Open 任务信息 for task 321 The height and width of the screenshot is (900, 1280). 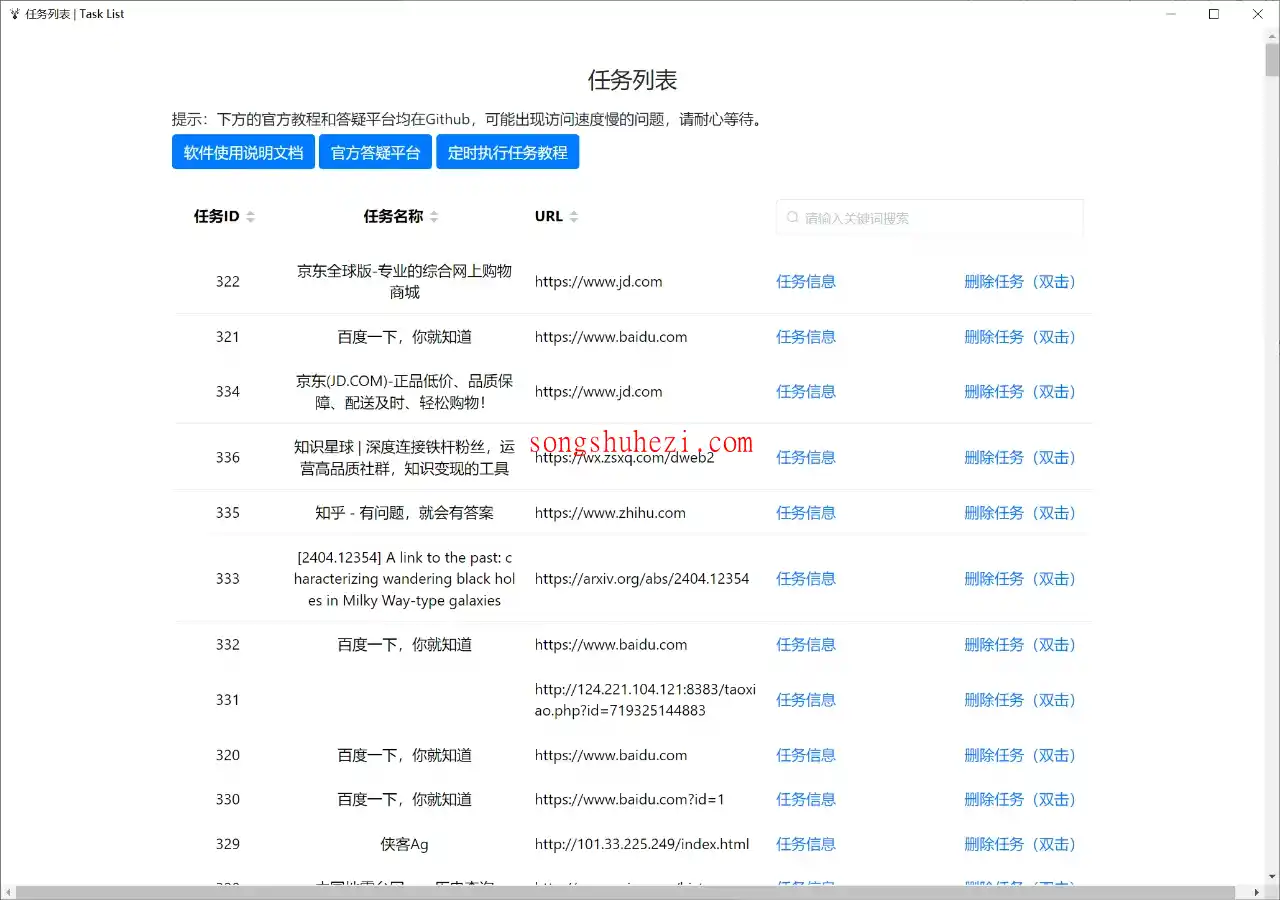click(806, 337)
